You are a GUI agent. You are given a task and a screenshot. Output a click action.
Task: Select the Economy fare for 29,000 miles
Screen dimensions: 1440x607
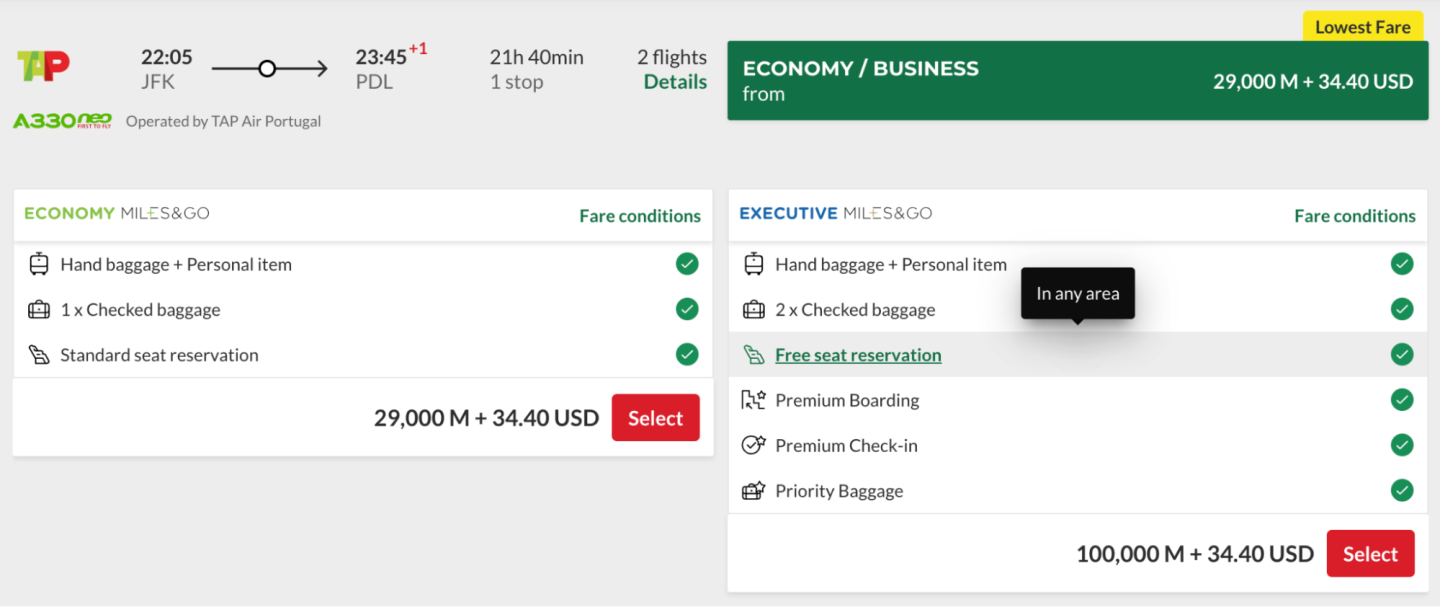pyautogui.click(x=655, y=418)
